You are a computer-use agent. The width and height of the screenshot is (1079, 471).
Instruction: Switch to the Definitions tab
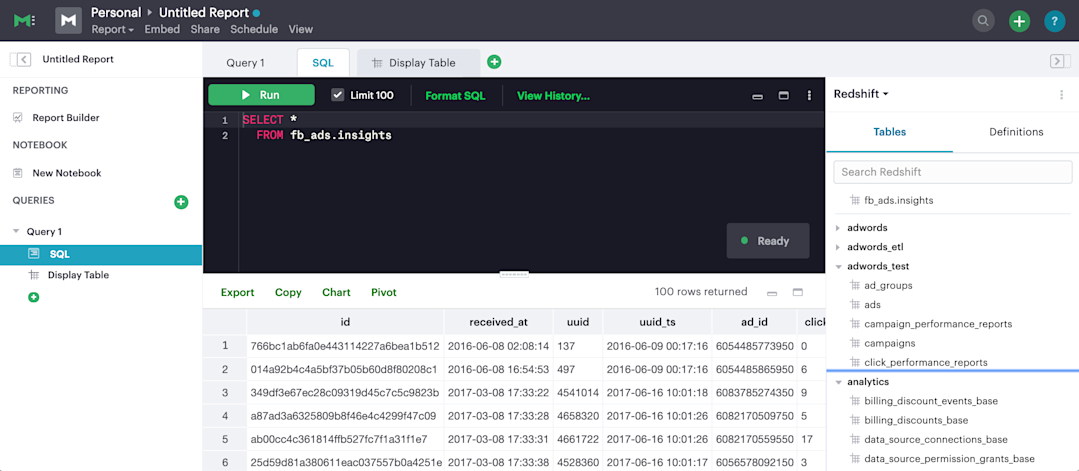pos(1016,132)
